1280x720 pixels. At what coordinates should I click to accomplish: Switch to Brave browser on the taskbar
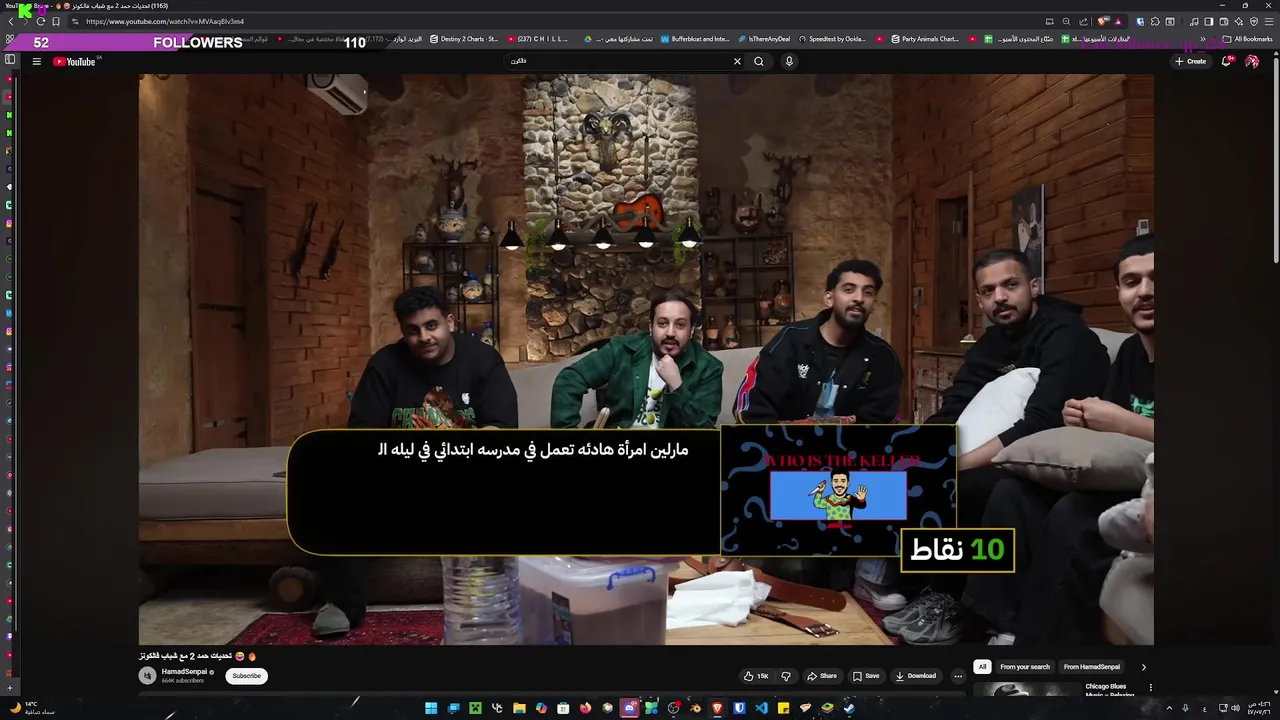718,708
